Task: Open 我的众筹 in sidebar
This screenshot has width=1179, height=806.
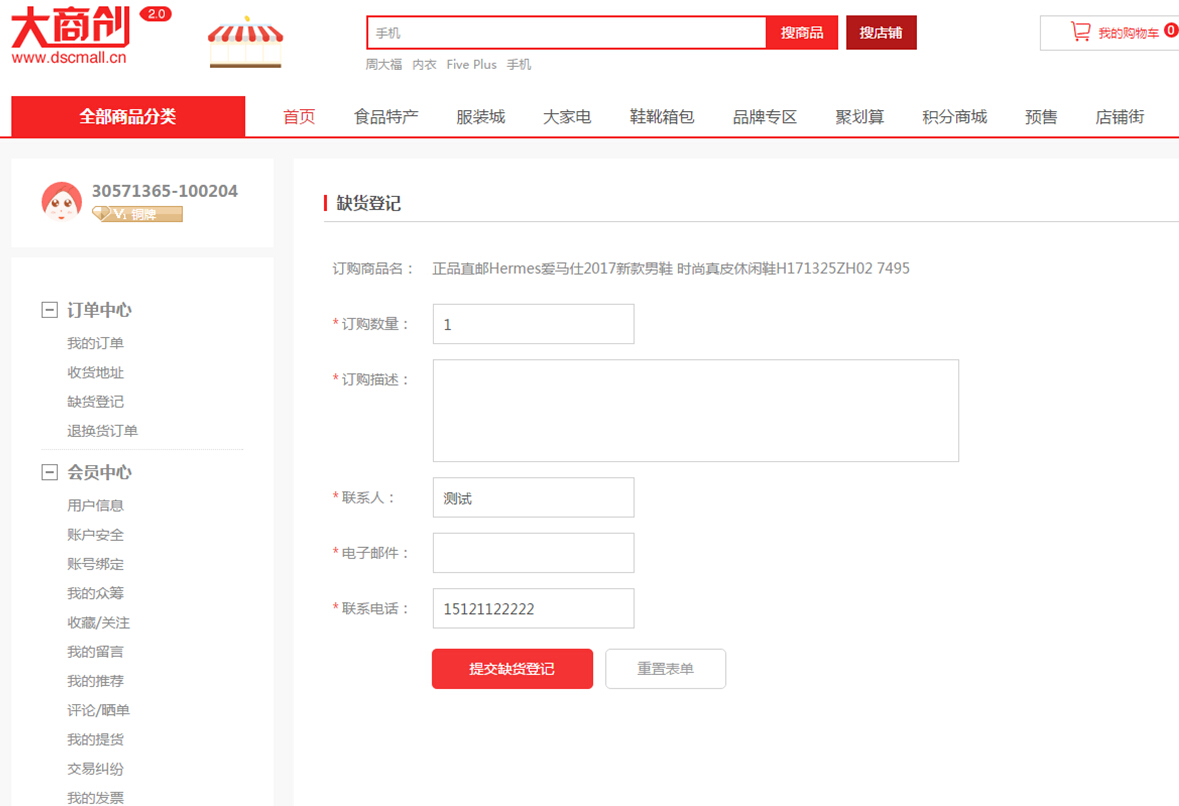Action: pos(95,593)
